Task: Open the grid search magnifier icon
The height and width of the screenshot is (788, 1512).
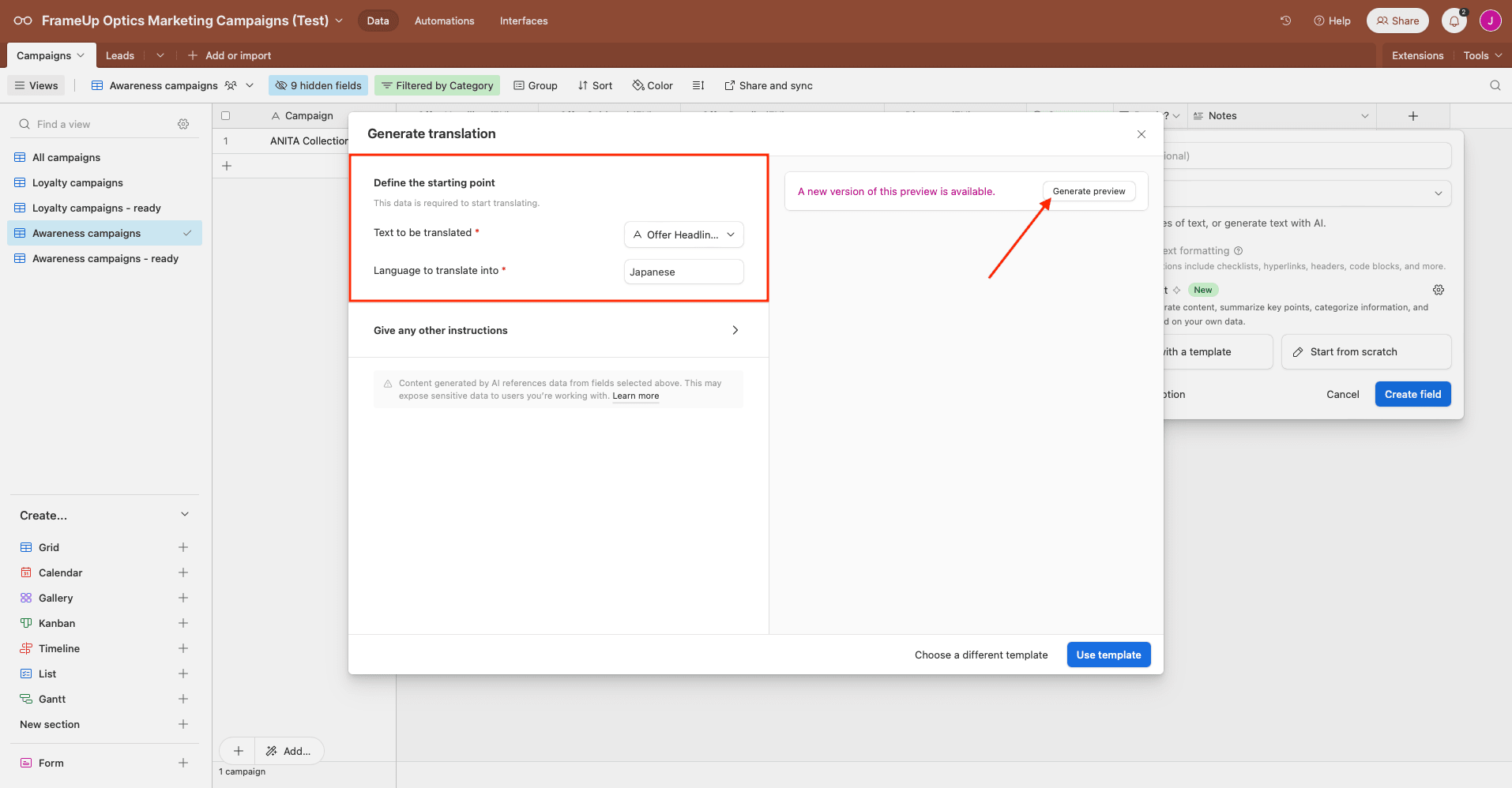Action: 1495,85
